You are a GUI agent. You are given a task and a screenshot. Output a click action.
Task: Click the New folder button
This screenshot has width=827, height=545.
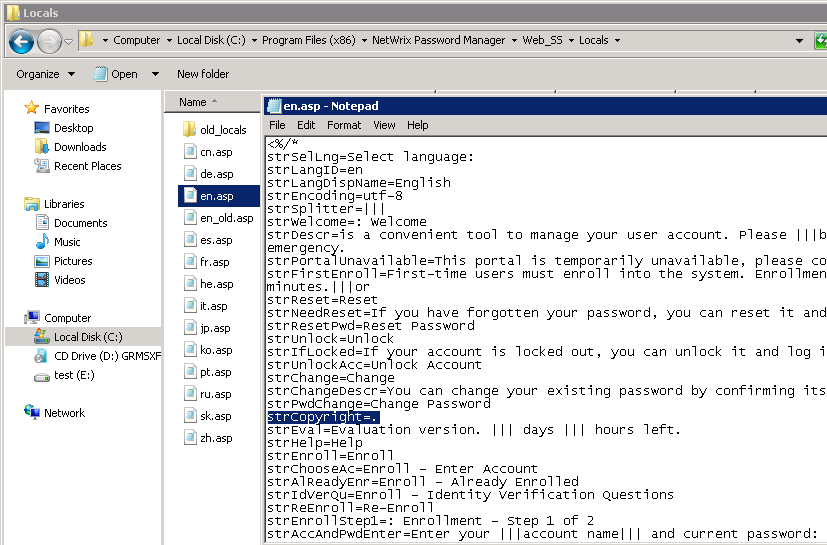tap(203, 74)
